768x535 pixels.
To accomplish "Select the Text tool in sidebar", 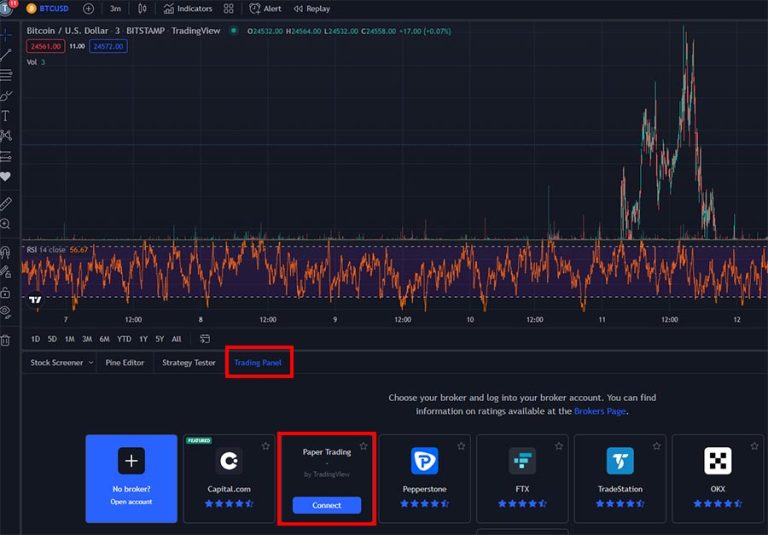I will click(6, 116).
